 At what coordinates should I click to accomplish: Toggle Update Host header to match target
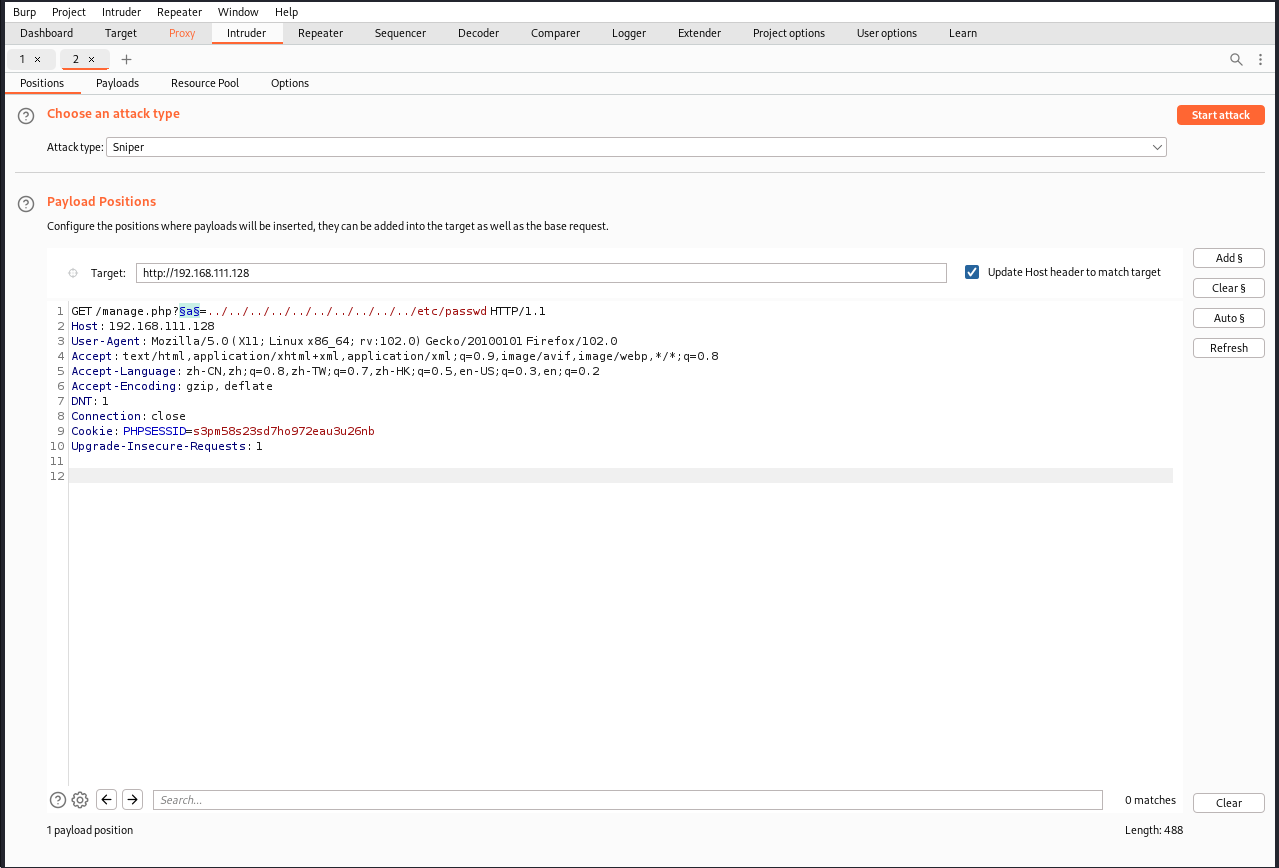click(x=972, y=272)
